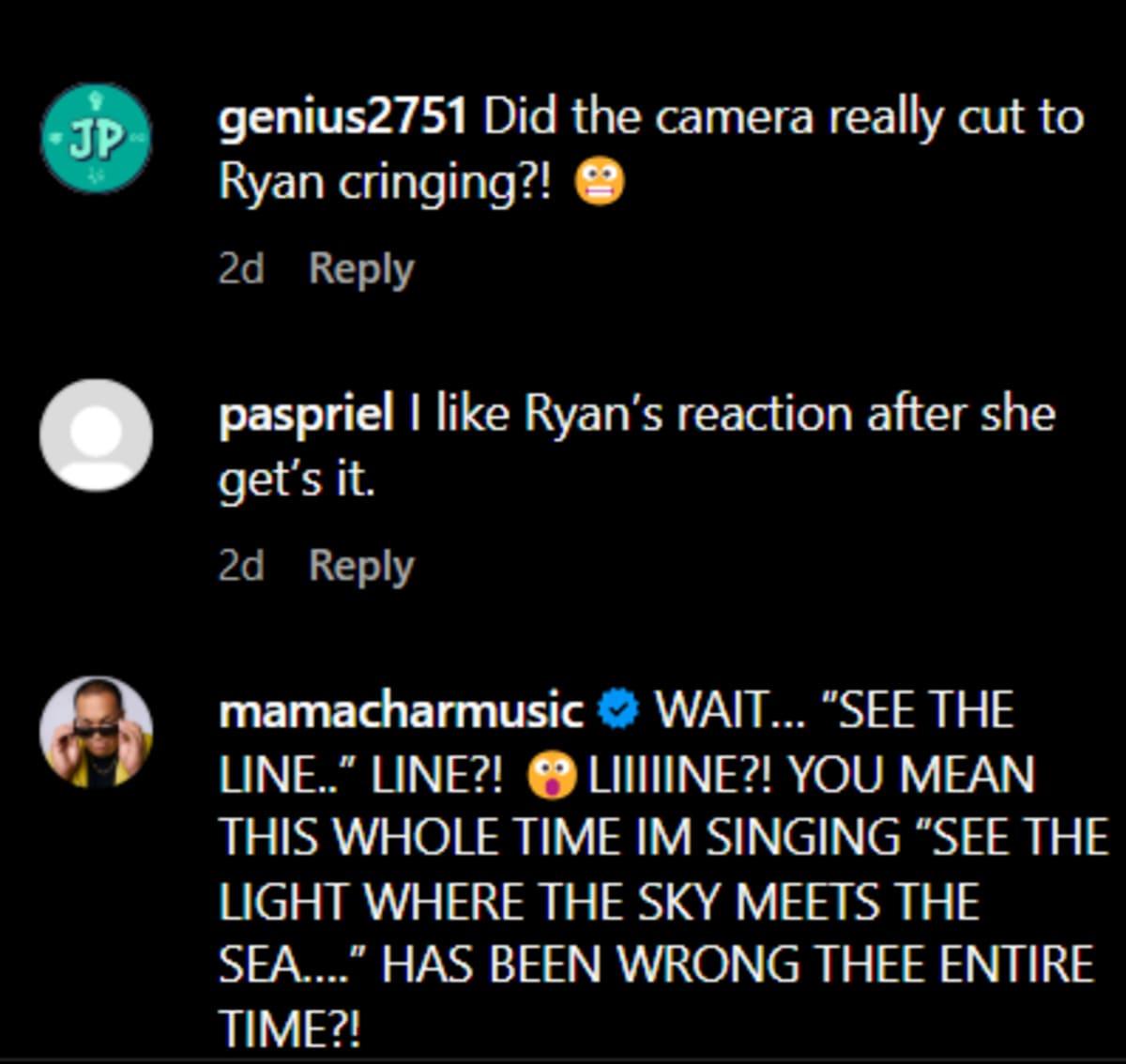Open genius2751's teal JP profile picture

(96, 139)
